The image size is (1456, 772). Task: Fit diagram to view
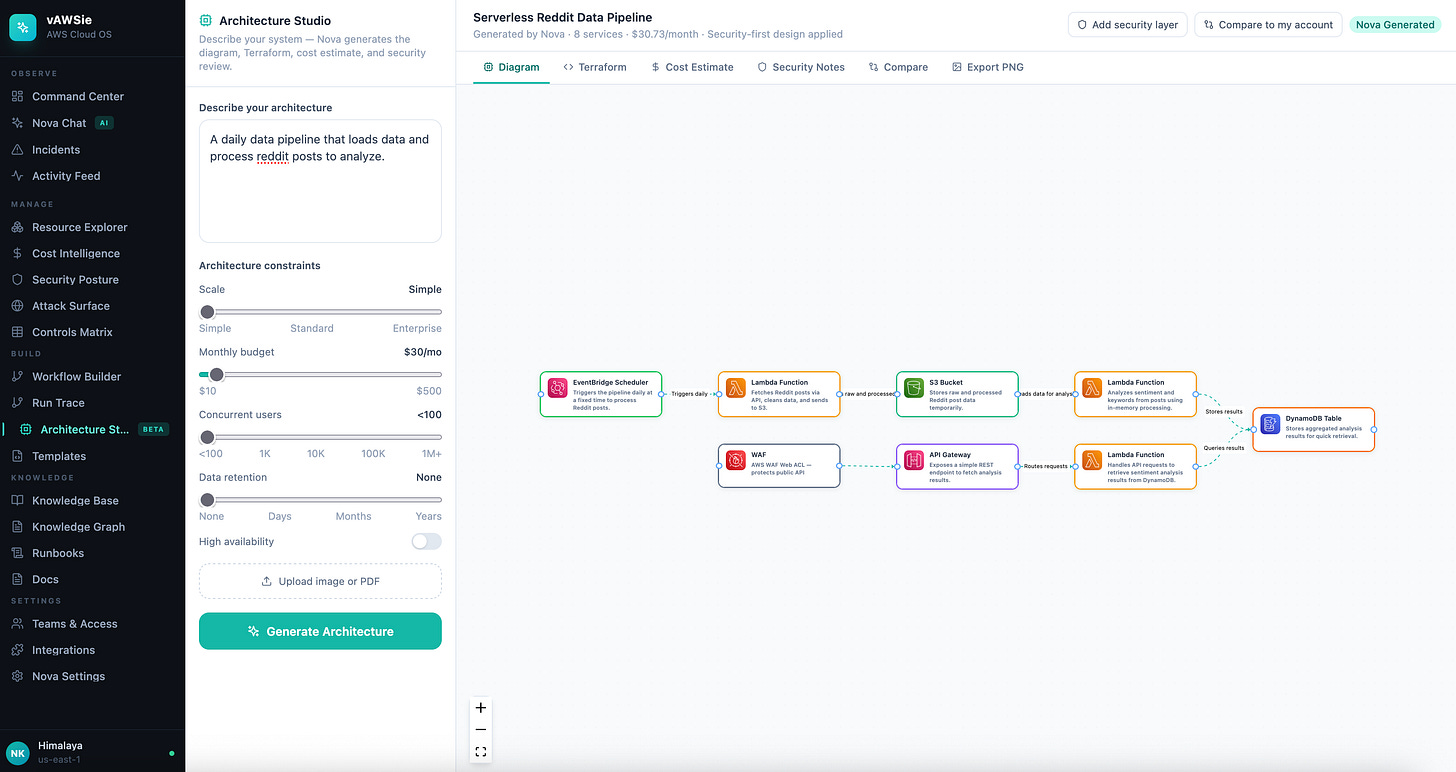(481, 752)
